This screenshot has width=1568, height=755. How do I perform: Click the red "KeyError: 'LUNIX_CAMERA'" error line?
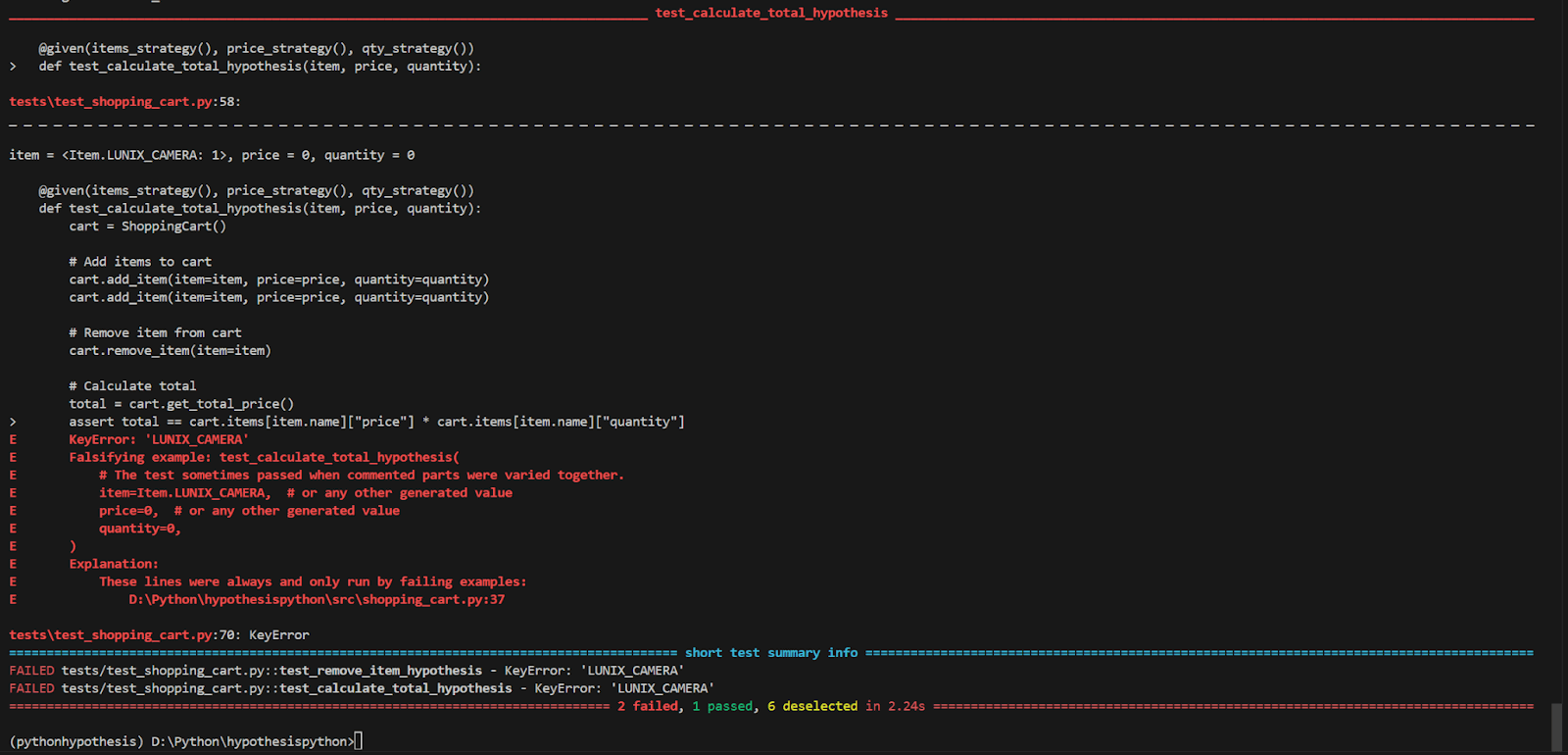[158, 440]
